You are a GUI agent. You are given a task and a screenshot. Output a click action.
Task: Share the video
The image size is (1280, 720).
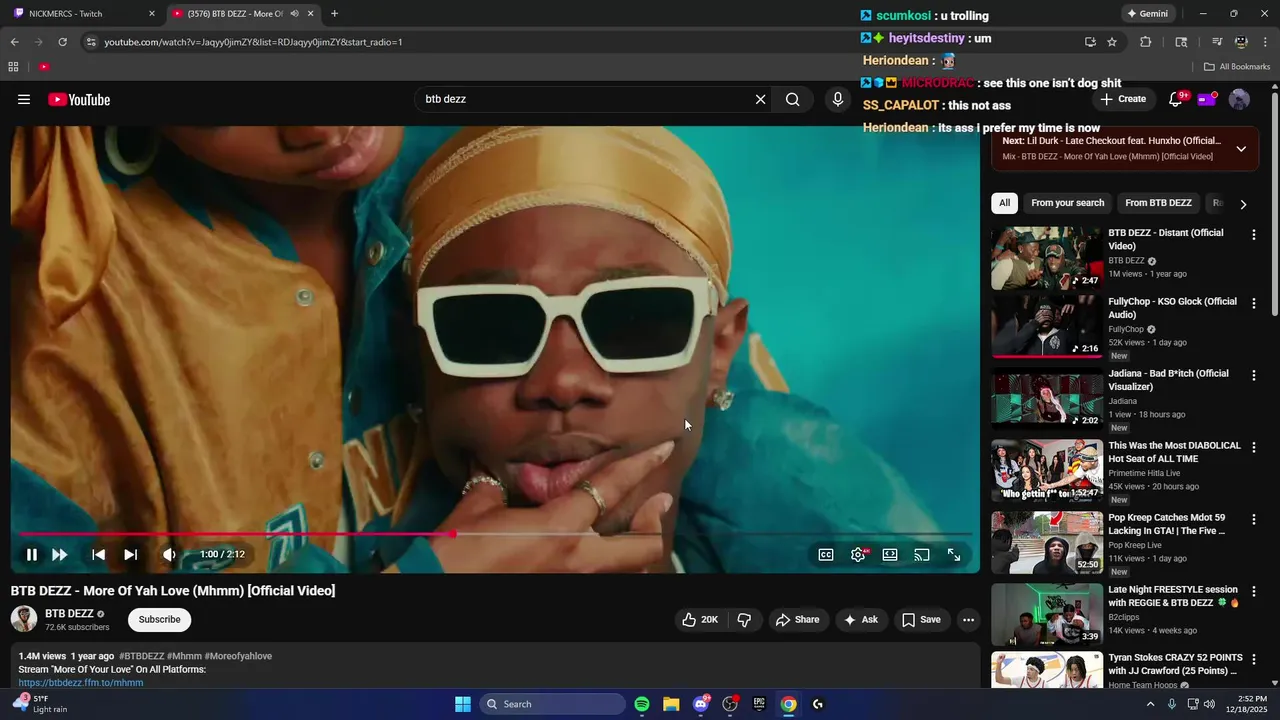tap(797, 620)
